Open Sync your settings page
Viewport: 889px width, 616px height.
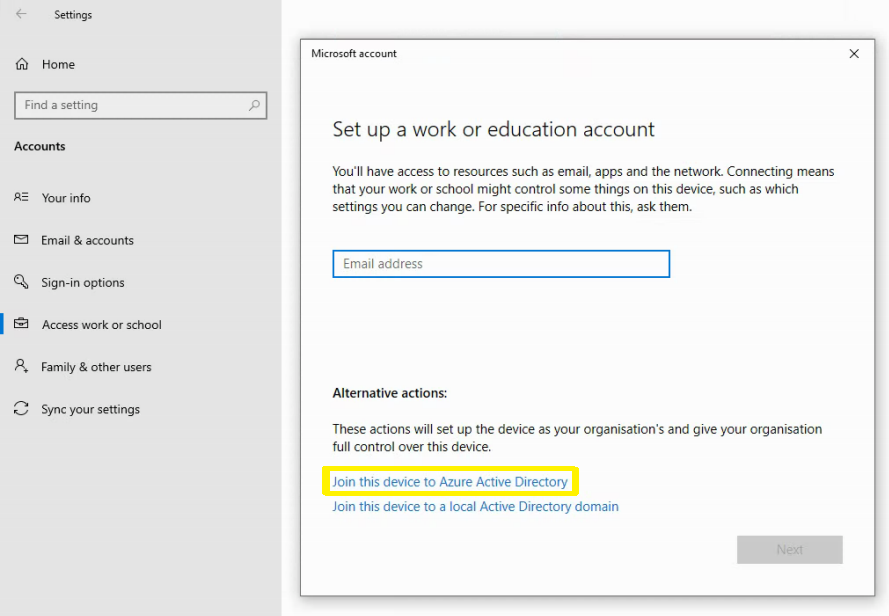pos(91,410)
